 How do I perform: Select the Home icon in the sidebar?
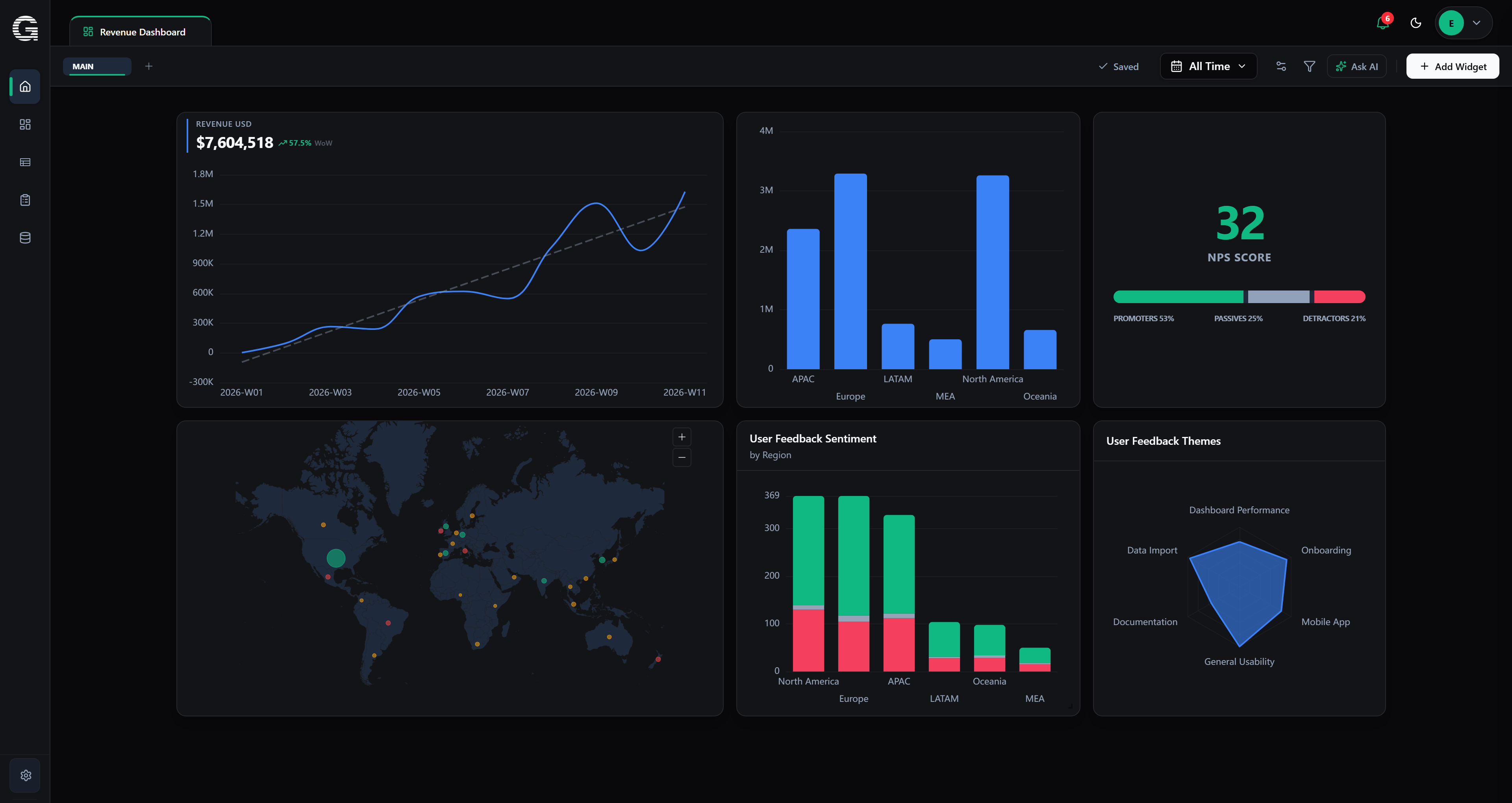(x=25, y=86)
